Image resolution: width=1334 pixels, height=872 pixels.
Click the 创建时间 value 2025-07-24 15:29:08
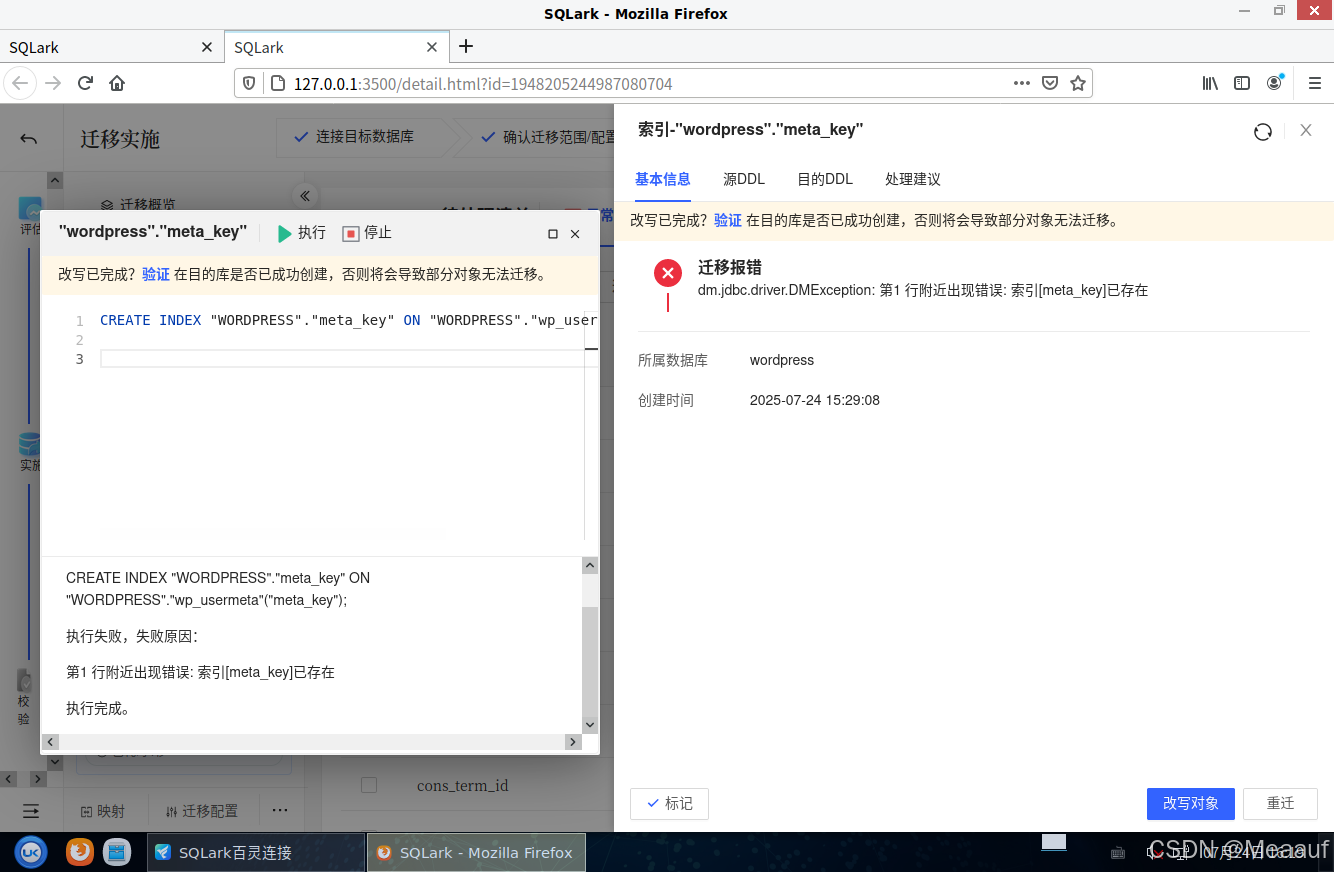pyautogui.click(x=815, y=400)
